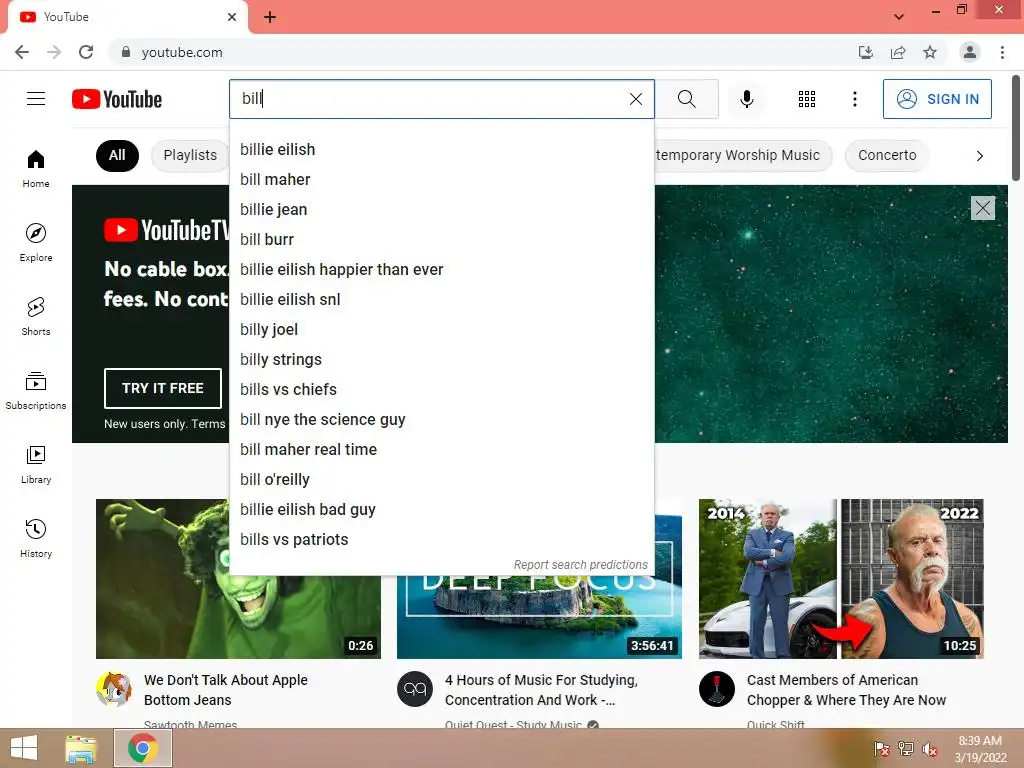This screenshot has height=768, width=1024.
Task: Choose suggestion bills vs chiefs
Action: [441, 390]
